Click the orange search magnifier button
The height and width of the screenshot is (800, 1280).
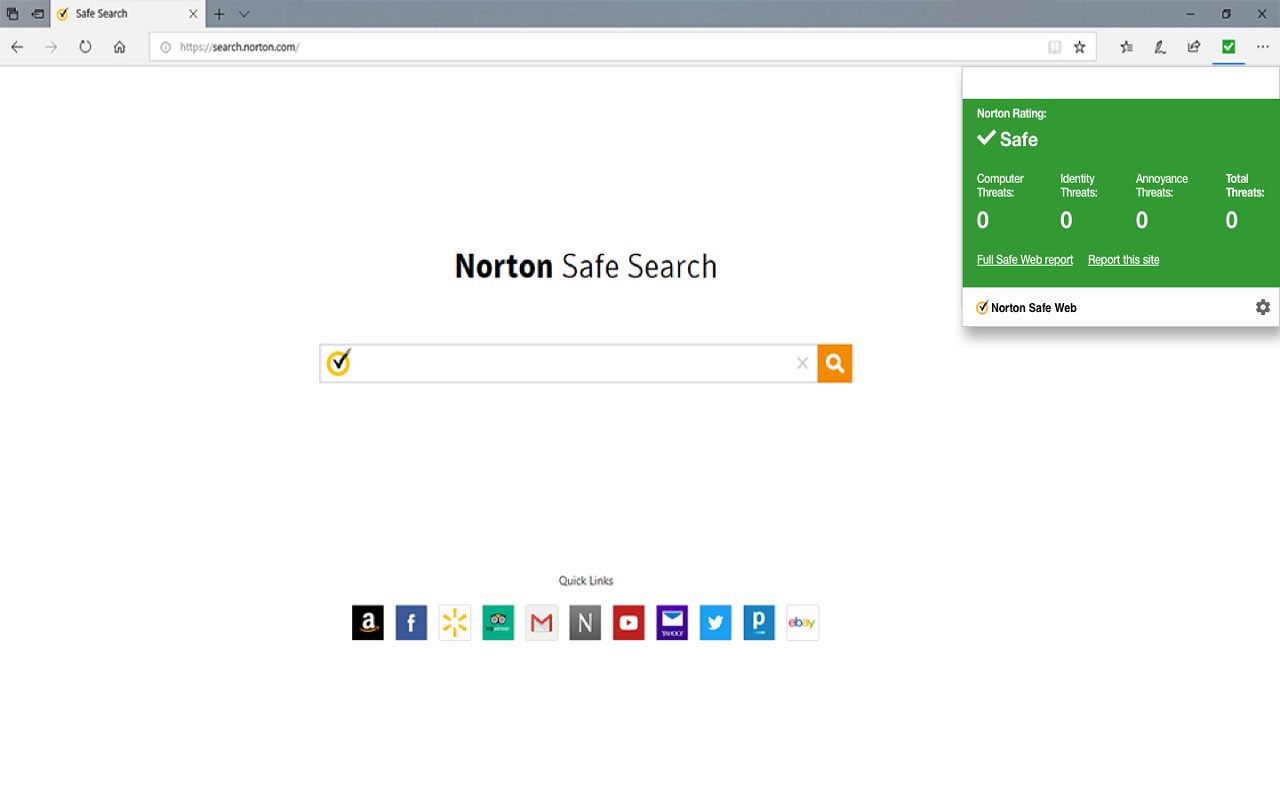point(835,364)
